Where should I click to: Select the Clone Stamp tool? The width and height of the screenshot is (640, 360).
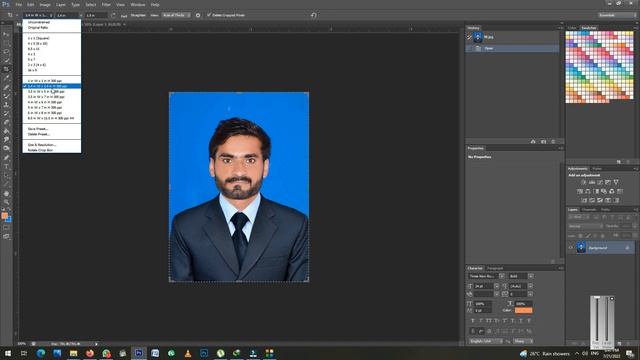pos(6,104)
